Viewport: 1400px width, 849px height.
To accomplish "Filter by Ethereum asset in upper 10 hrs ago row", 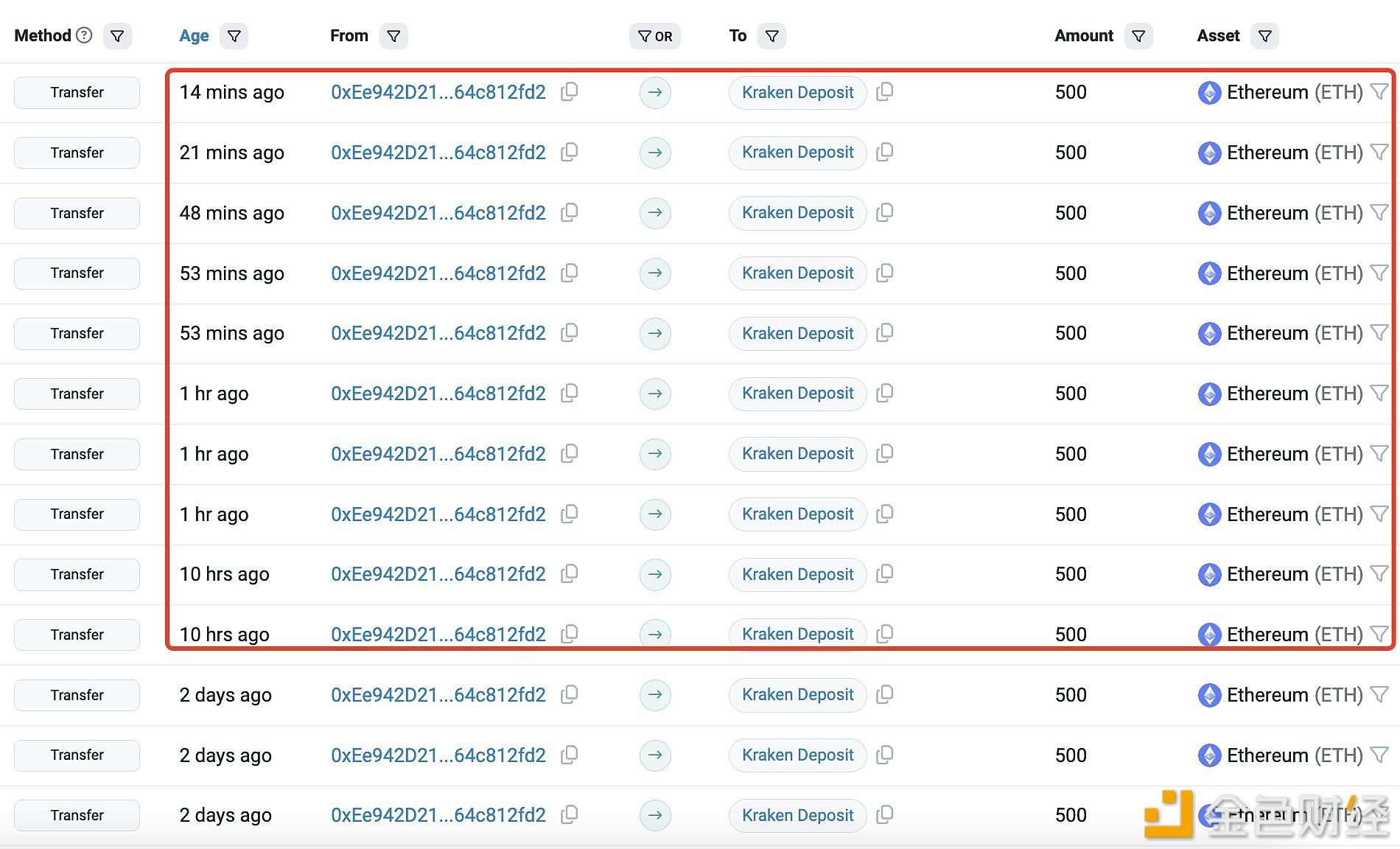I will (x=1379, y=573).
